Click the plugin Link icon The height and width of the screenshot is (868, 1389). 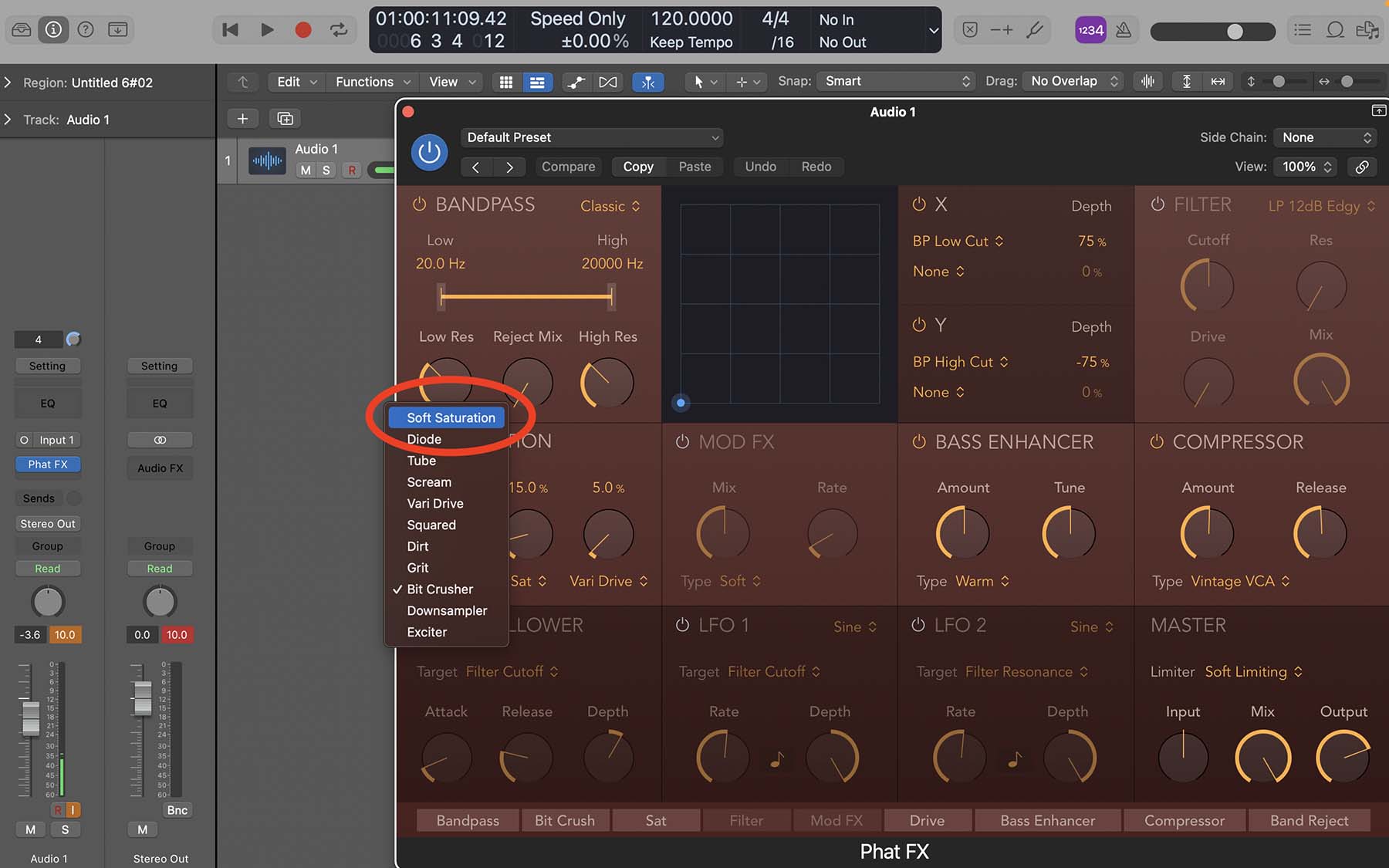click(1362, 167)
